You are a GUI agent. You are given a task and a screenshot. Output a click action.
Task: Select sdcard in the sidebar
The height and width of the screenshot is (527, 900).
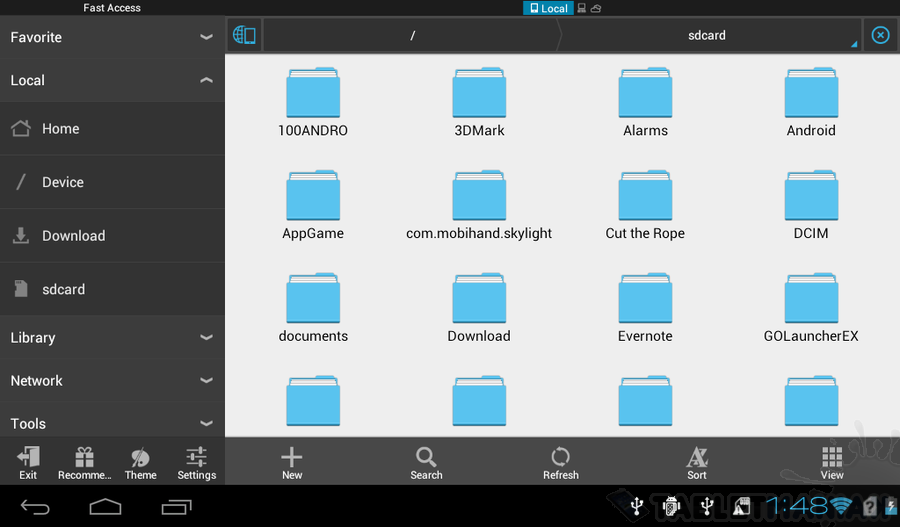(112, 289)
